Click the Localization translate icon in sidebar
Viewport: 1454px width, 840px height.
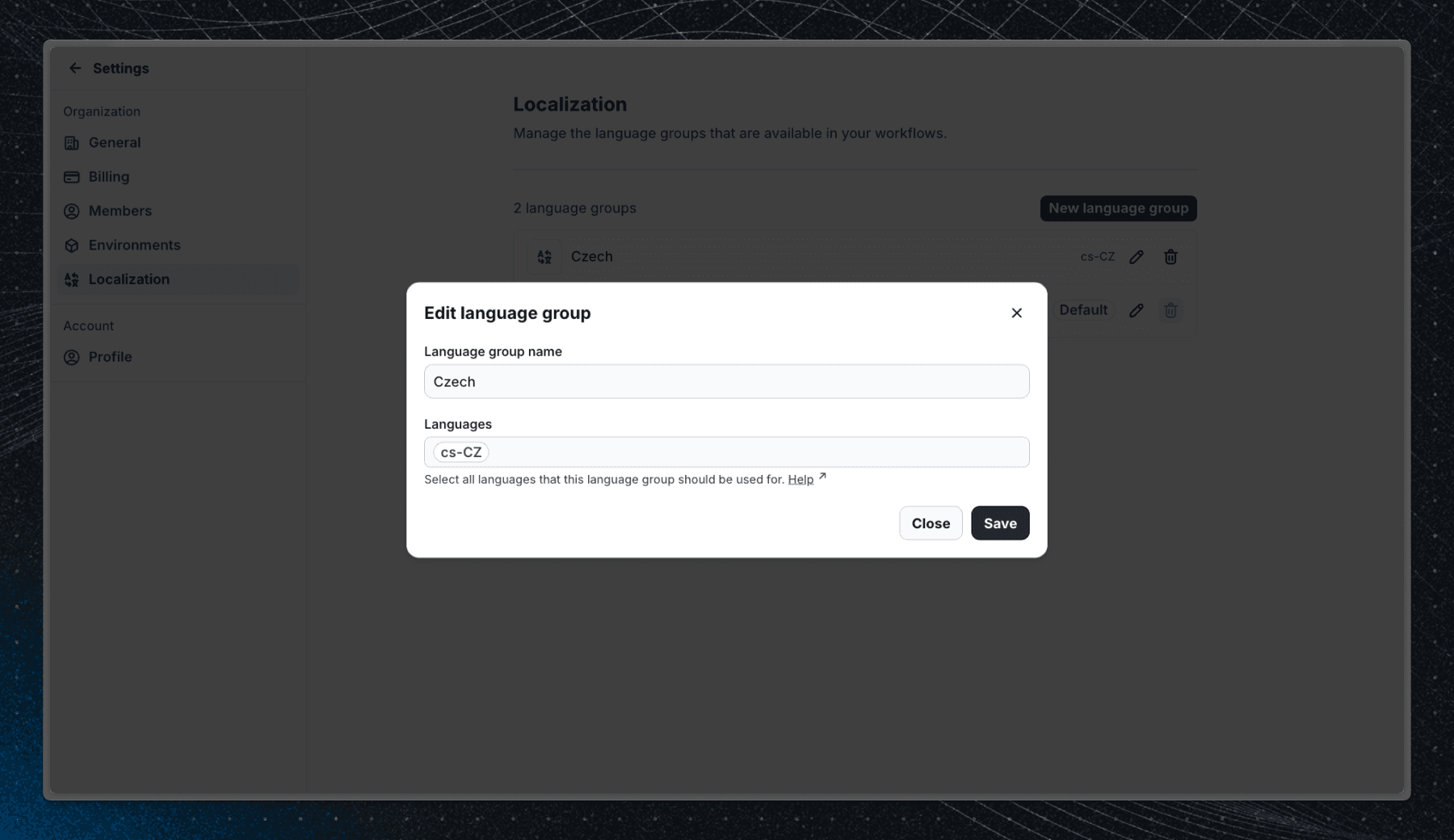click(72, 279)
